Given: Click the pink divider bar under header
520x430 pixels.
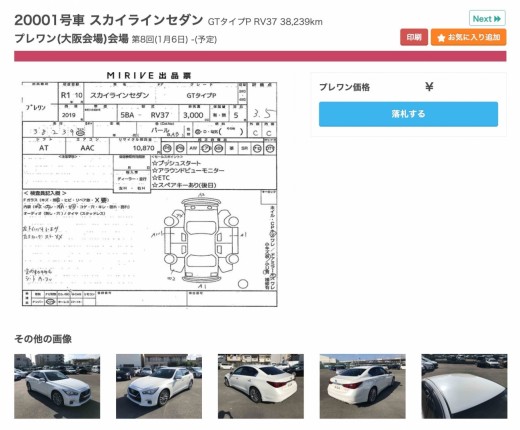Looking at the screenshot, I should pyautogui.click(x=260, y=56).
